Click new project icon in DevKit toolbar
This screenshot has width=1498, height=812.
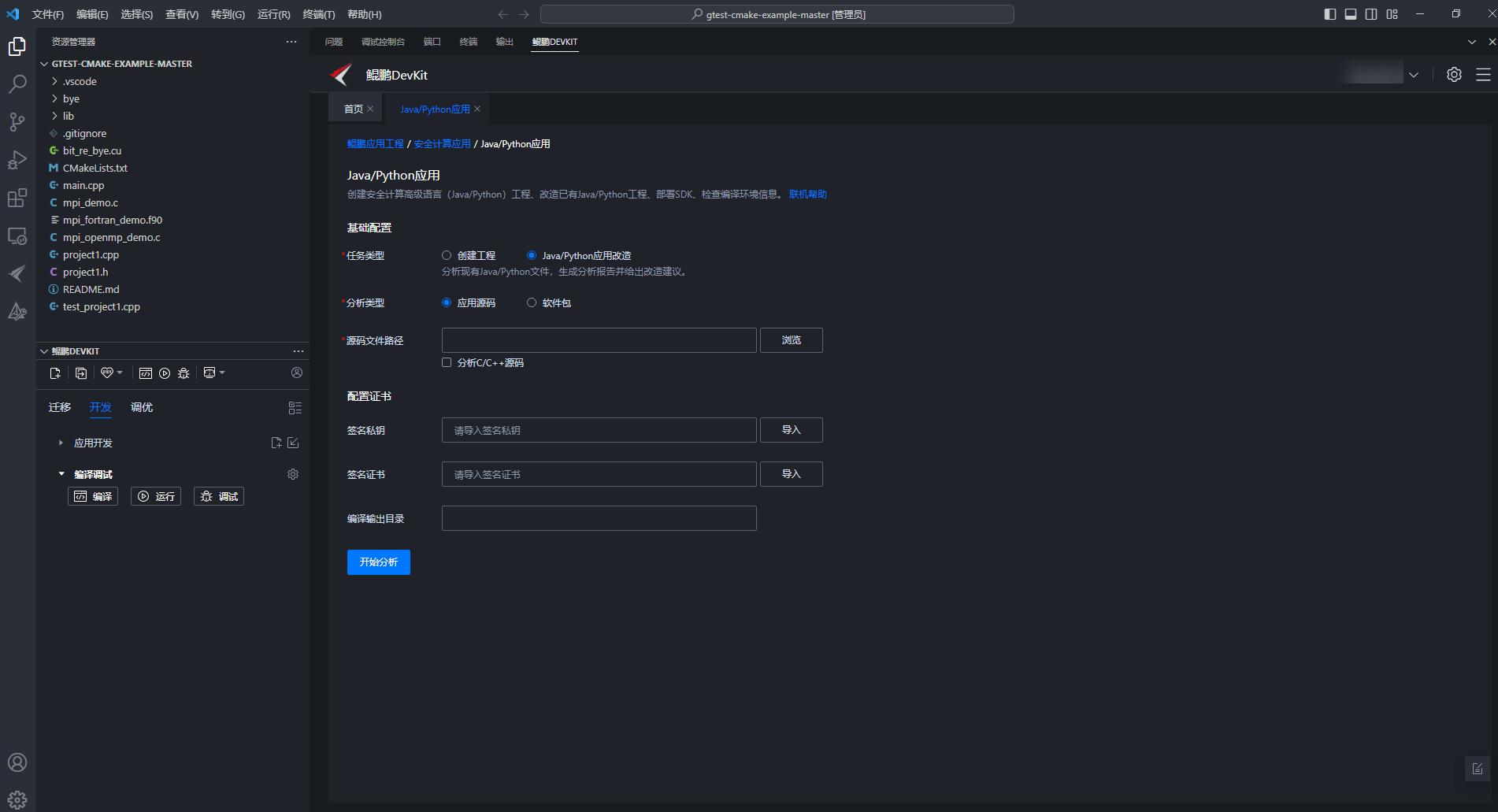coord(55,373)
